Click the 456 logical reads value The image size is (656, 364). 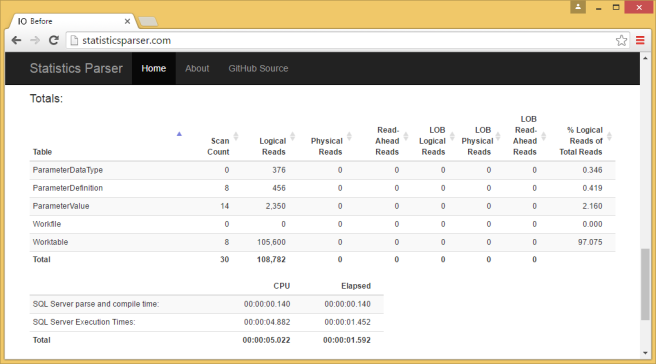[x=279, y=188]
